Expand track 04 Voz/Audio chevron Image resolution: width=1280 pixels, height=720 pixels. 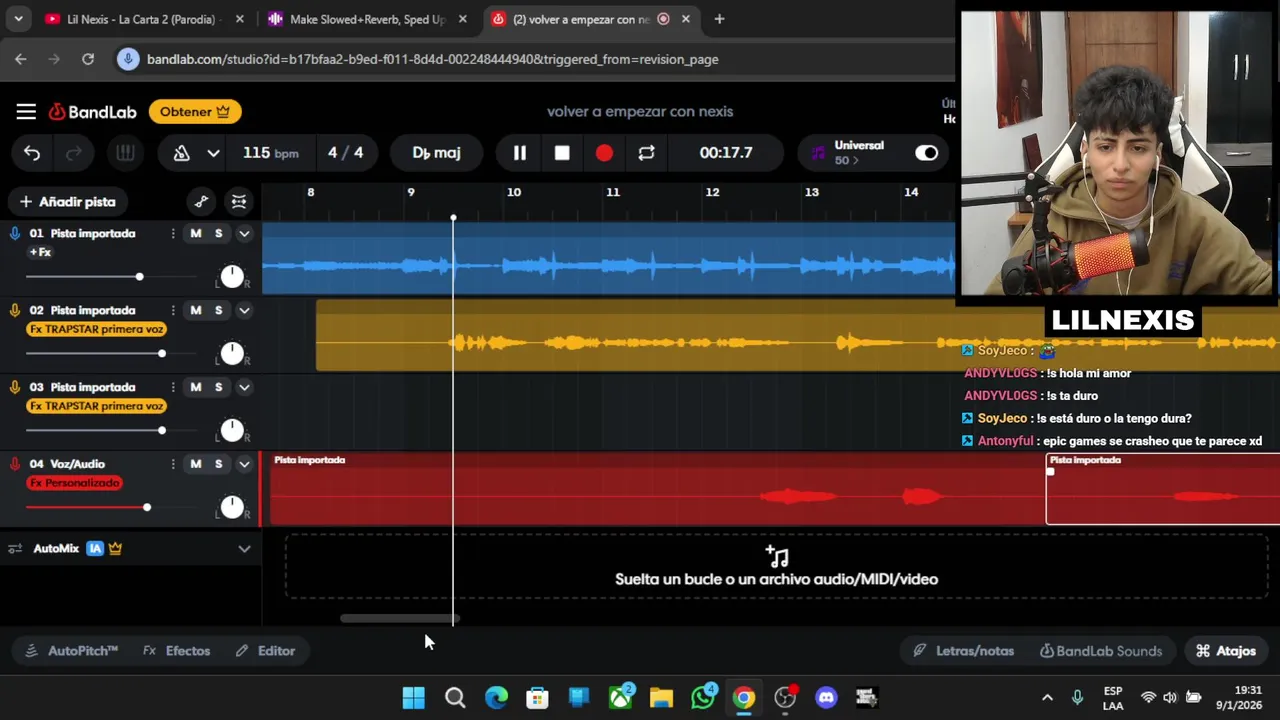click(x=244, y=464)
